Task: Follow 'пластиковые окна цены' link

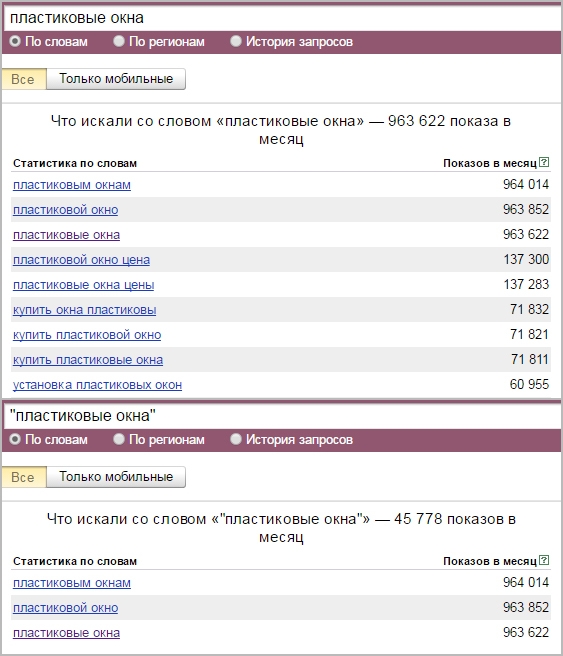Action: click(x=83, y=285)
